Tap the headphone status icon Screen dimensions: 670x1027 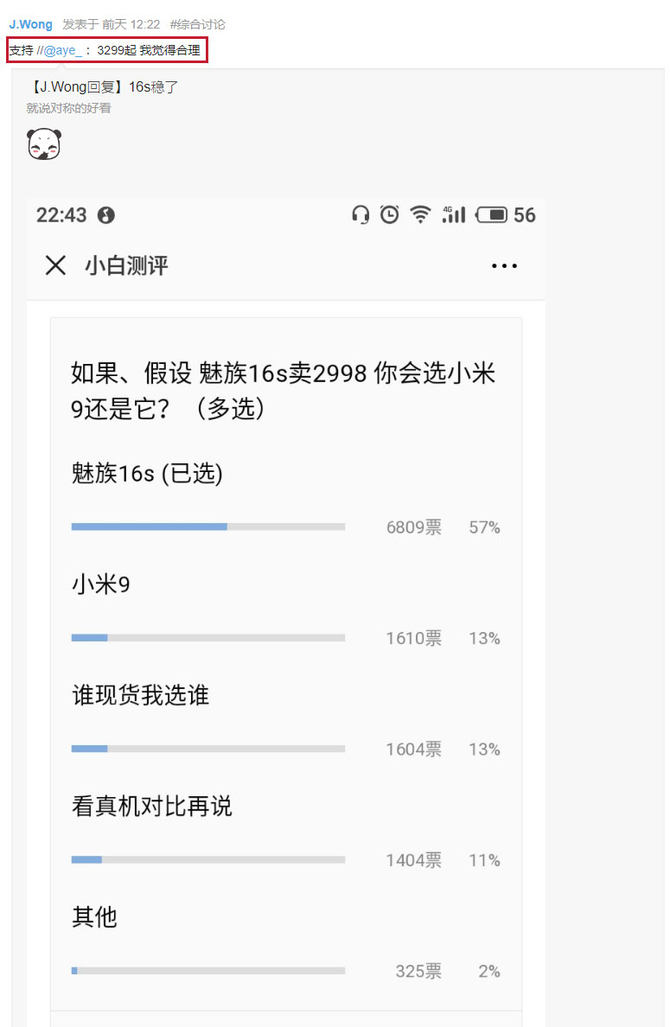coord(361,214)
